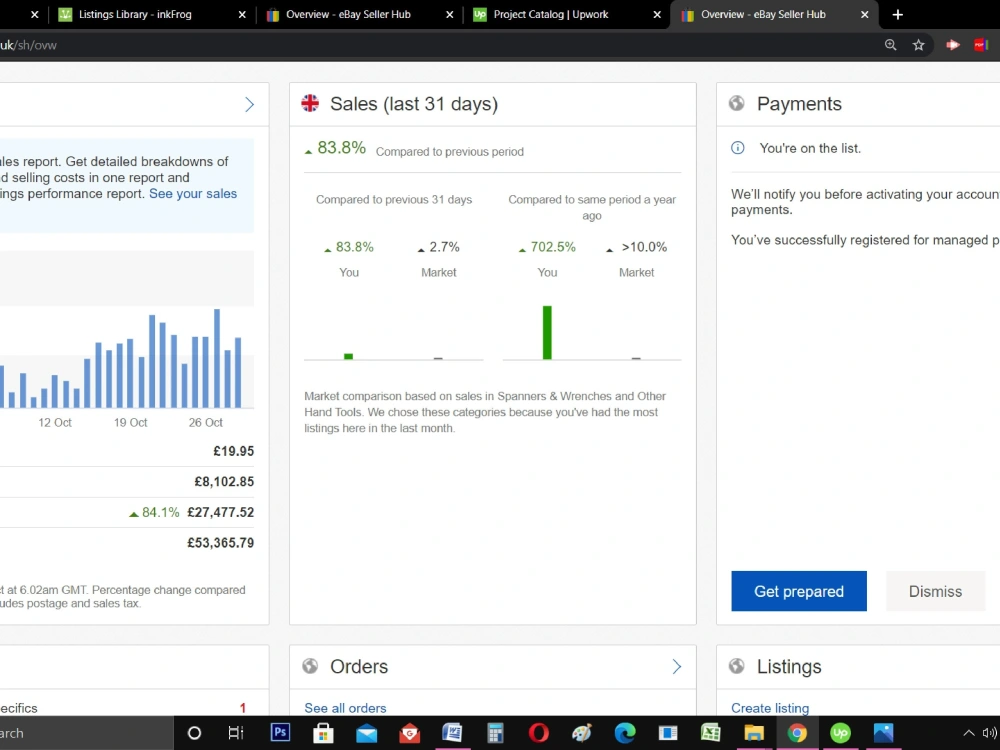Screen dimensions: 1000x750
Task: Dismiss the payments notice
Action: (x=935, y=591)
